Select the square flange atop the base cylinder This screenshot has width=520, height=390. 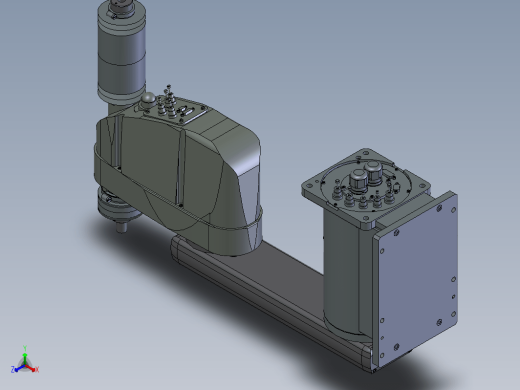[366, 188]
